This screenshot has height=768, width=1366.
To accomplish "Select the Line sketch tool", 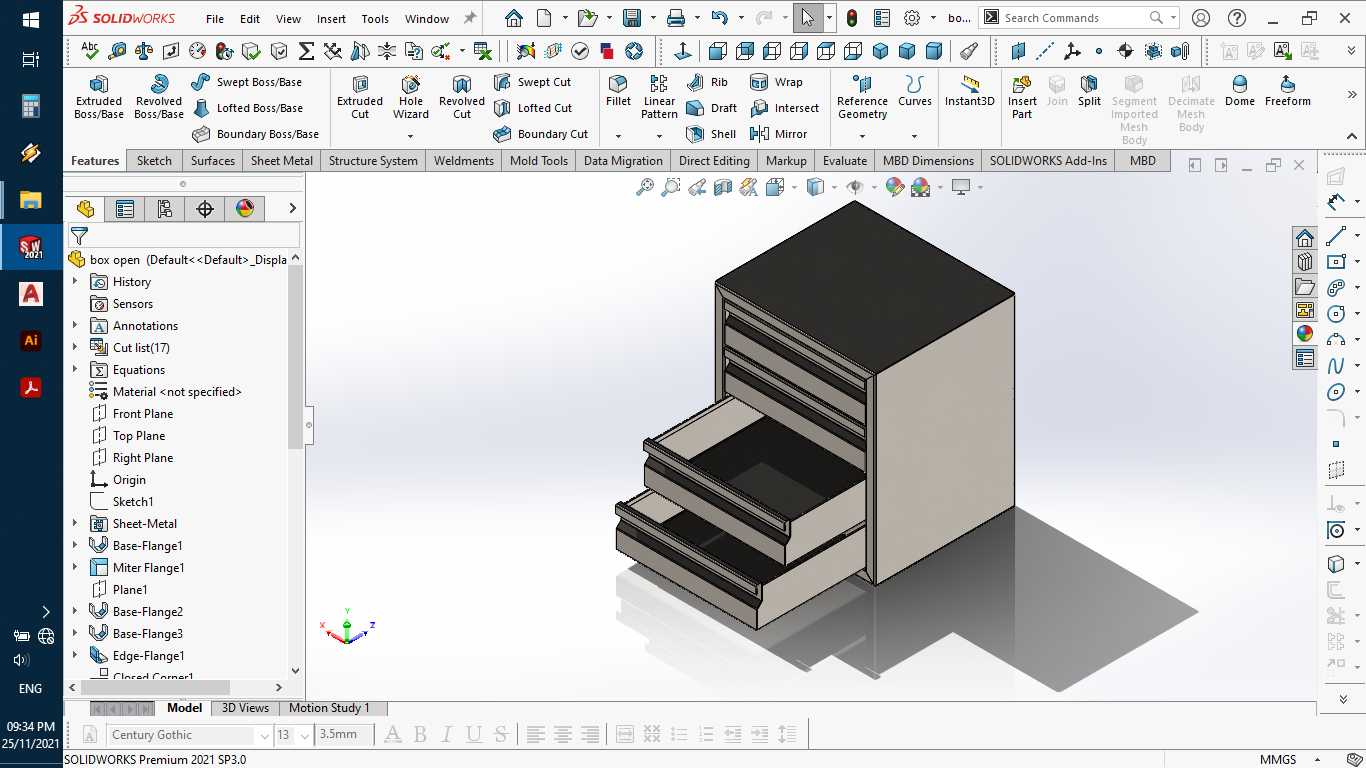I will coord(1336,237).
